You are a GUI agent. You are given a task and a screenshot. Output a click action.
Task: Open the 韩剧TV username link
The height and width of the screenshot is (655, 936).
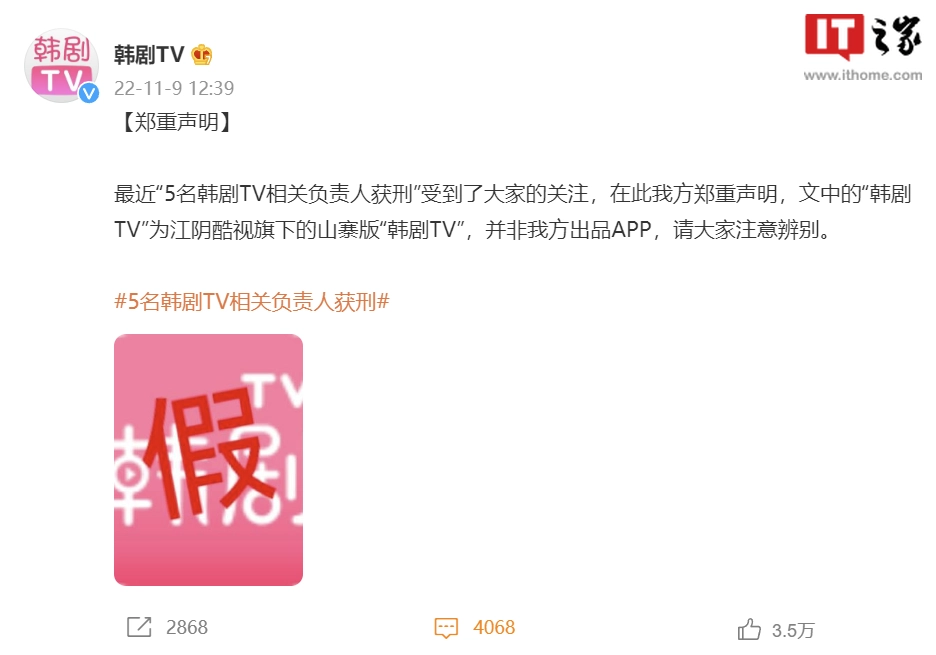149,55
